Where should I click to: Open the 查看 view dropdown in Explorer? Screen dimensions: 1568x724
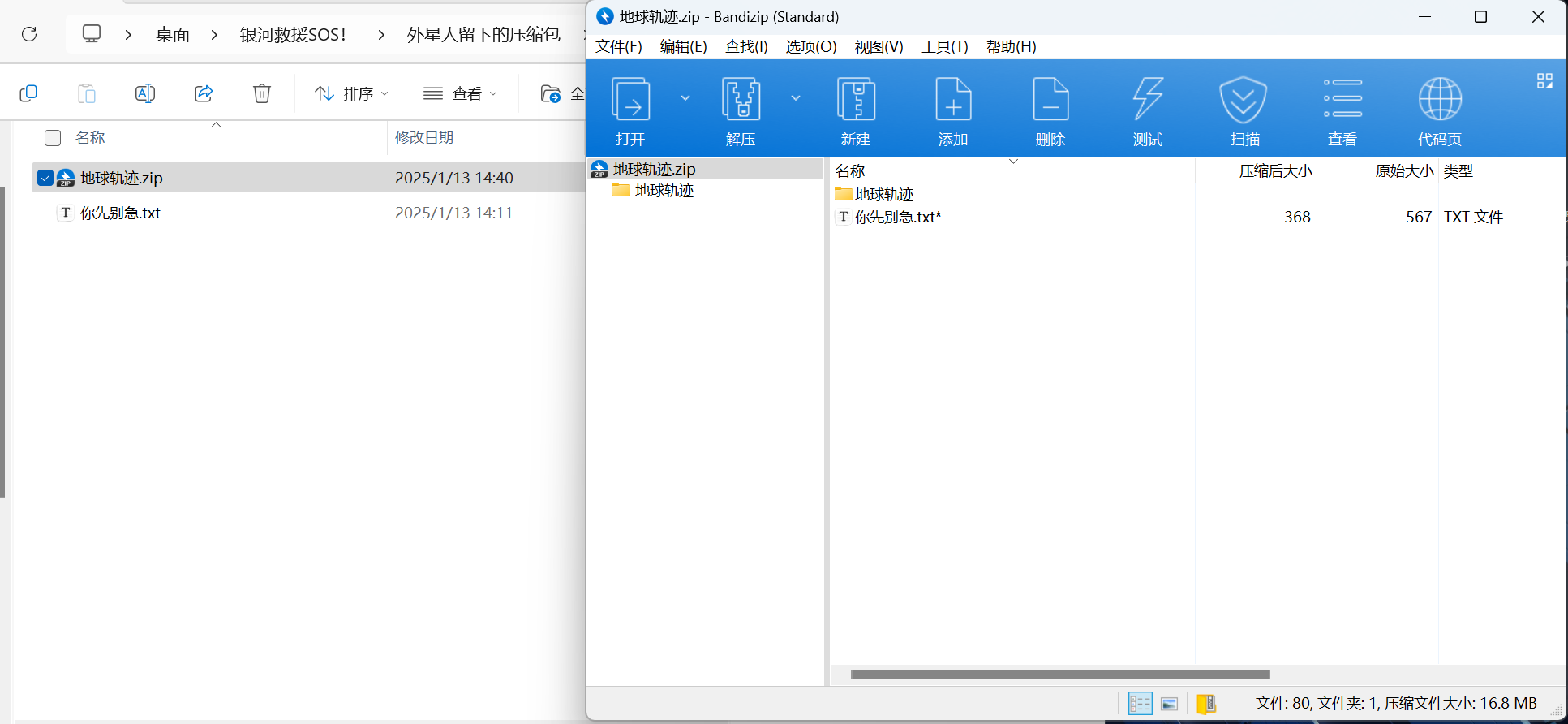[460, 93]
